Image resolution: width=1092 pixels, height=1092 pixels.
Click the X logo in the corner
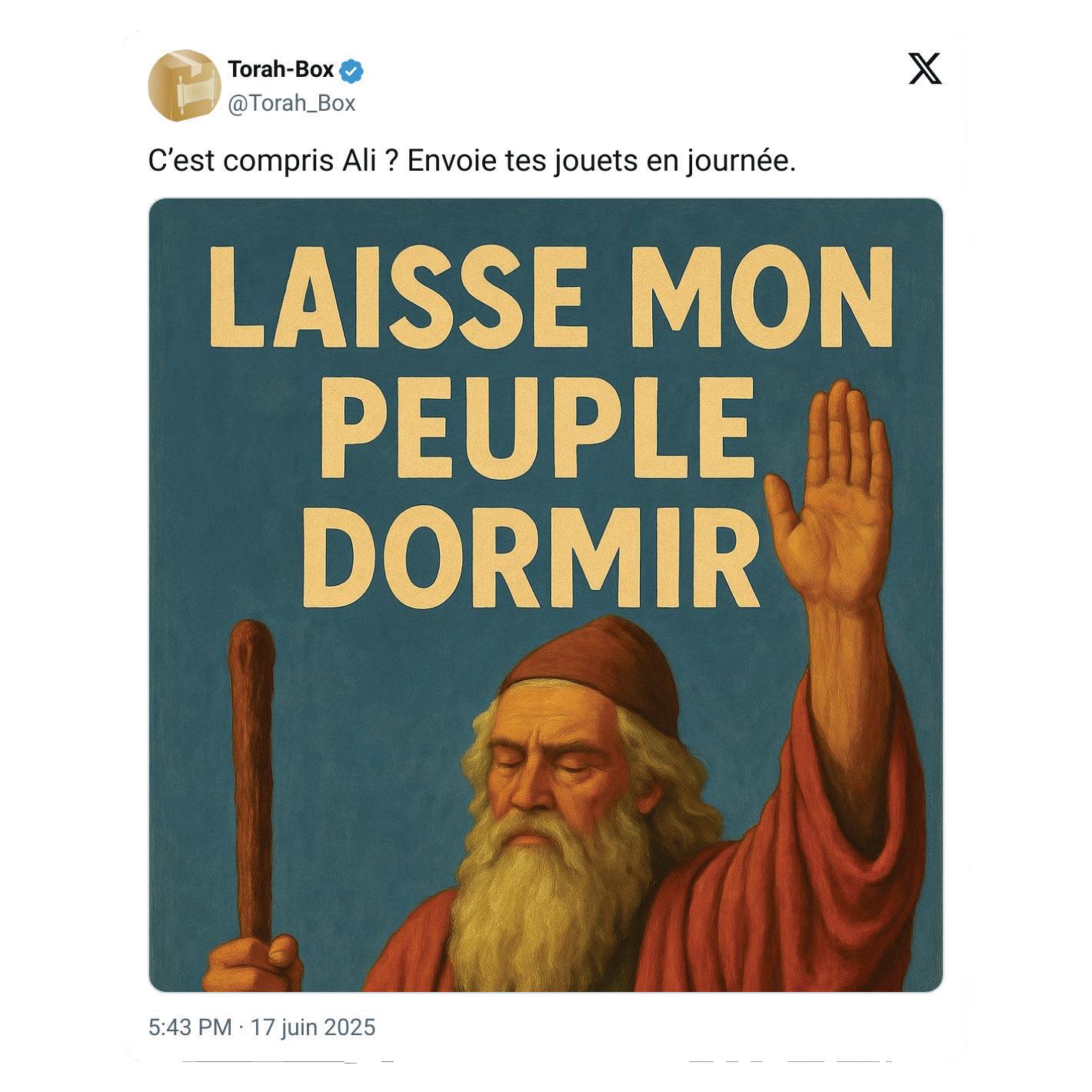click(924, 69)
